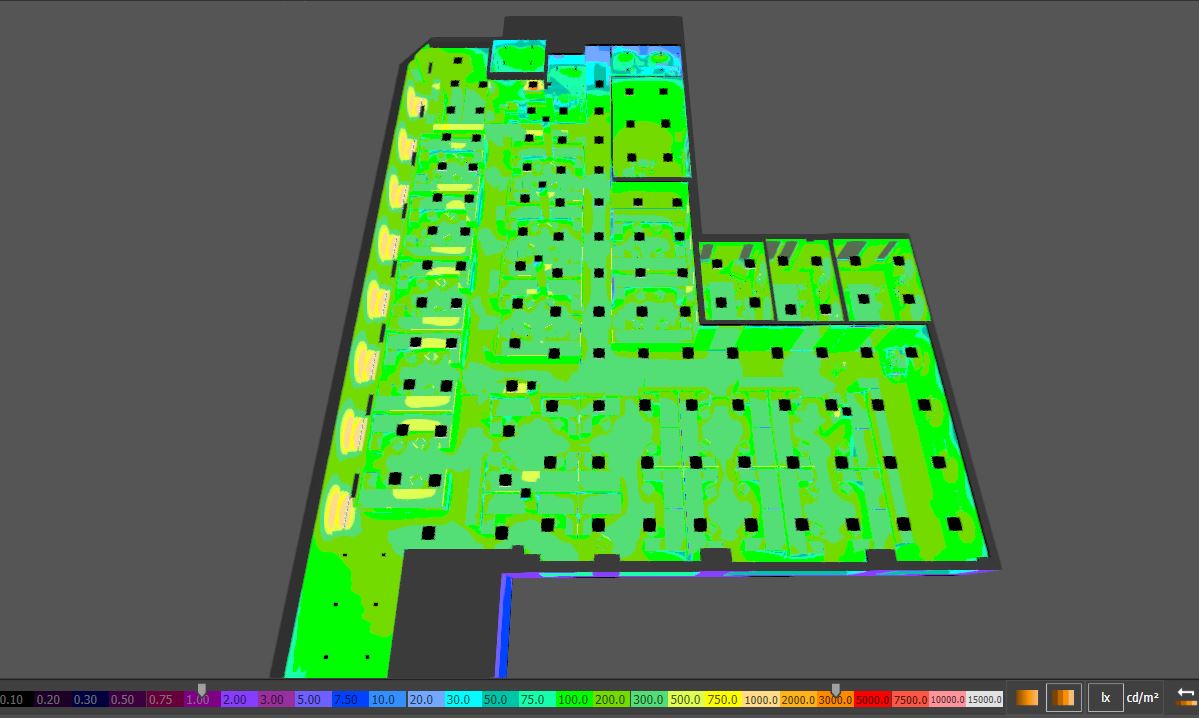Pick the 7.50 blue legend swatch

click(x=345, y=700)
